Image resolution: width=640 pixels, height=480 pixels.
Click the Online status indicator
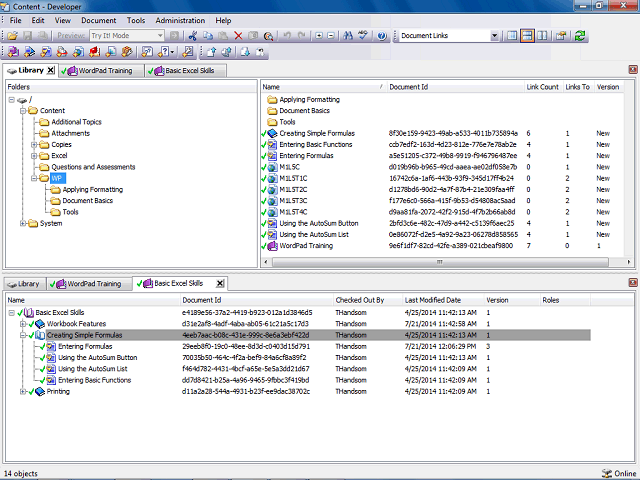619,473
